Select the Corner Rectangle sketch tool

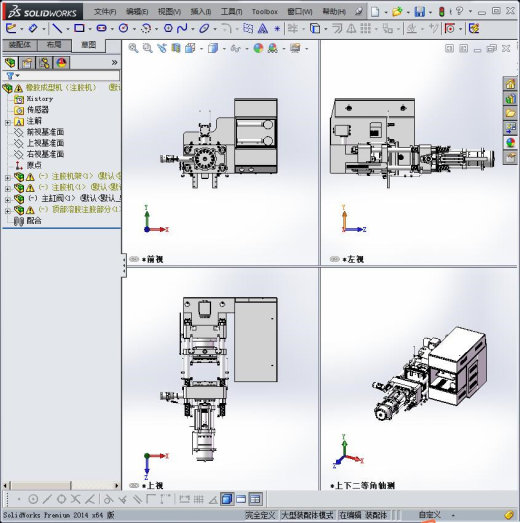point(79,28)
